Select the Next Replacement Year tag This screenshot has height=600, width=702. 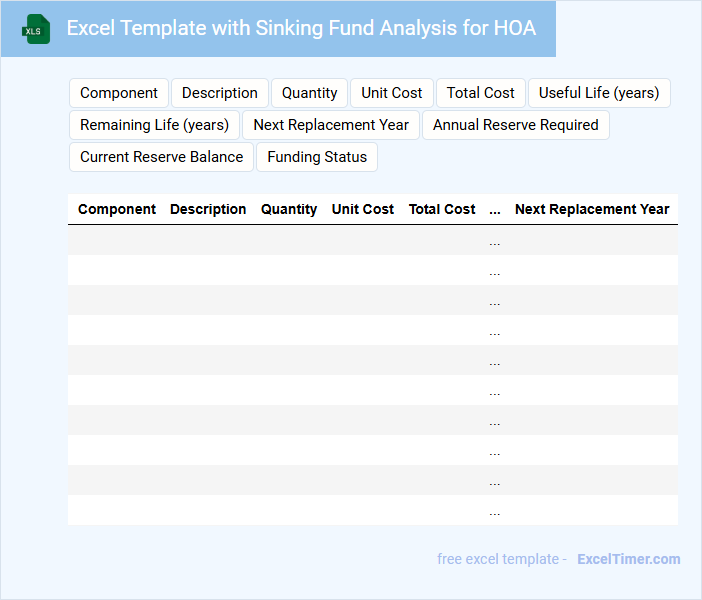pos(331,125)
